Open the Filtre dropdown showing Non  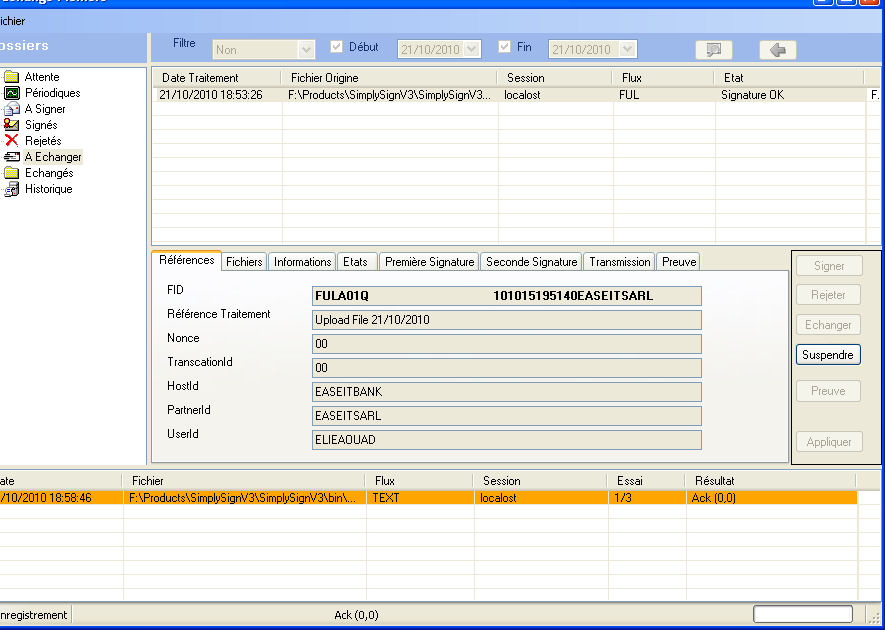coord(264,50)
